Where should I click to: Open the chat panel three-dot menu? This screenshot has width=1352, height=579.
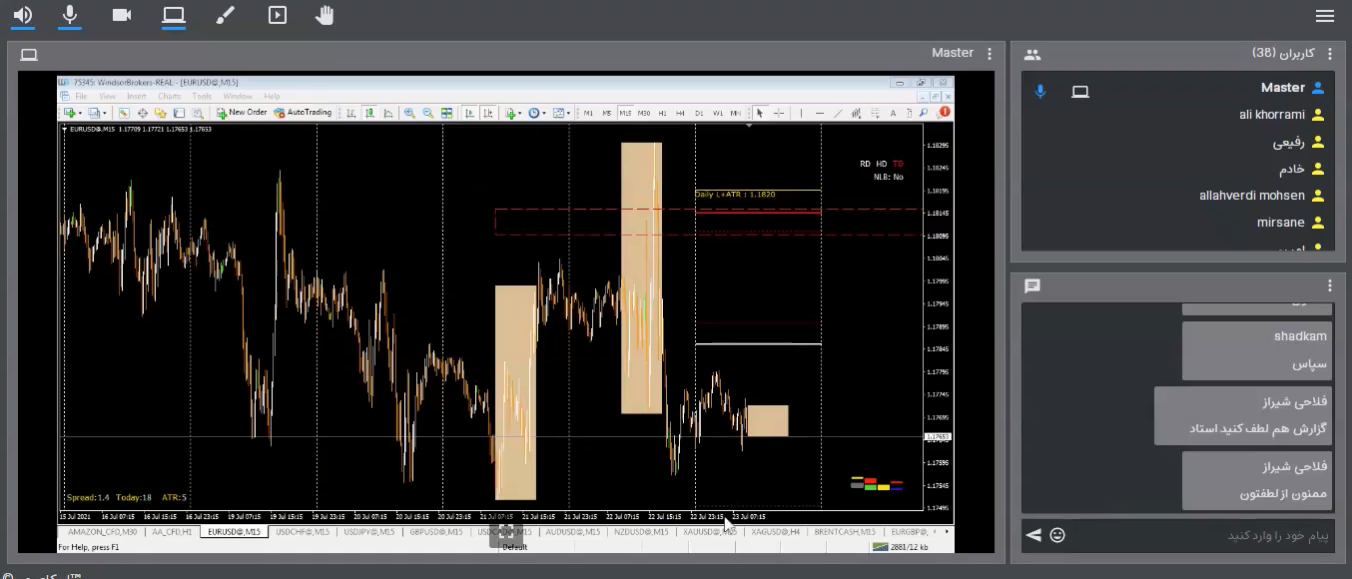click(1329, 286)
